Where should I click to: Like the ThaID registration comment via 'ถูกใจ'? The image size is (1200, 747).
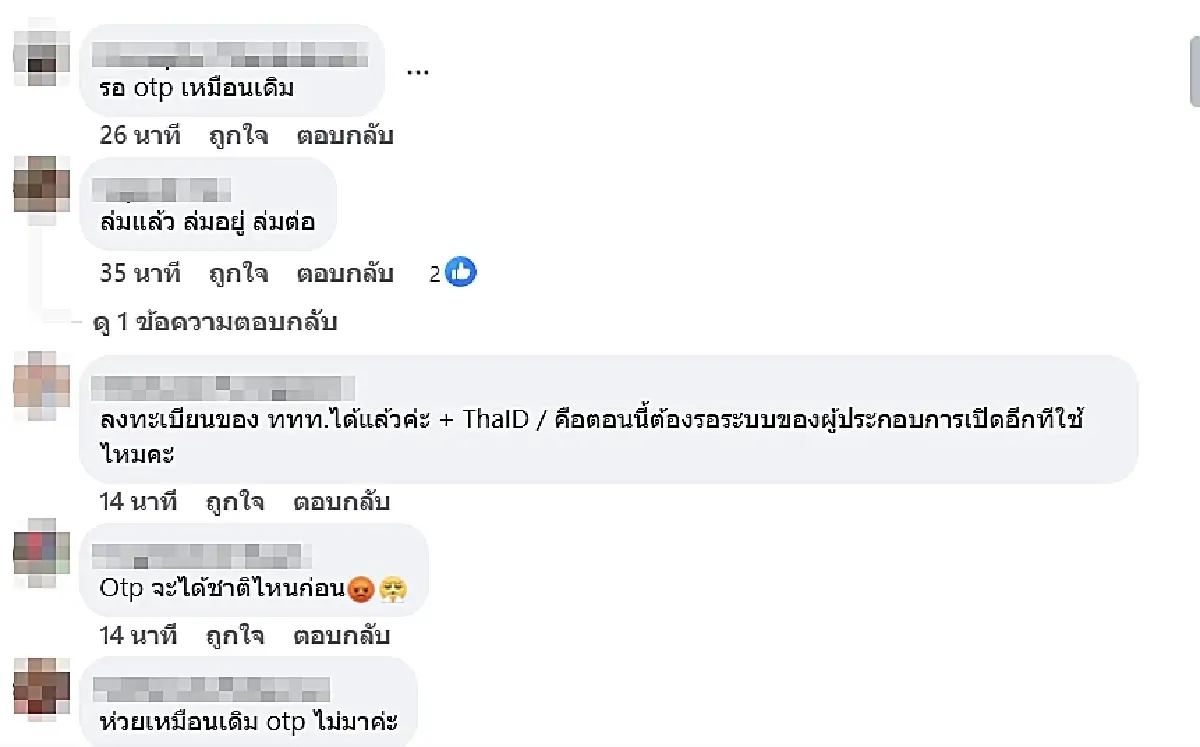tap(235, 501)
